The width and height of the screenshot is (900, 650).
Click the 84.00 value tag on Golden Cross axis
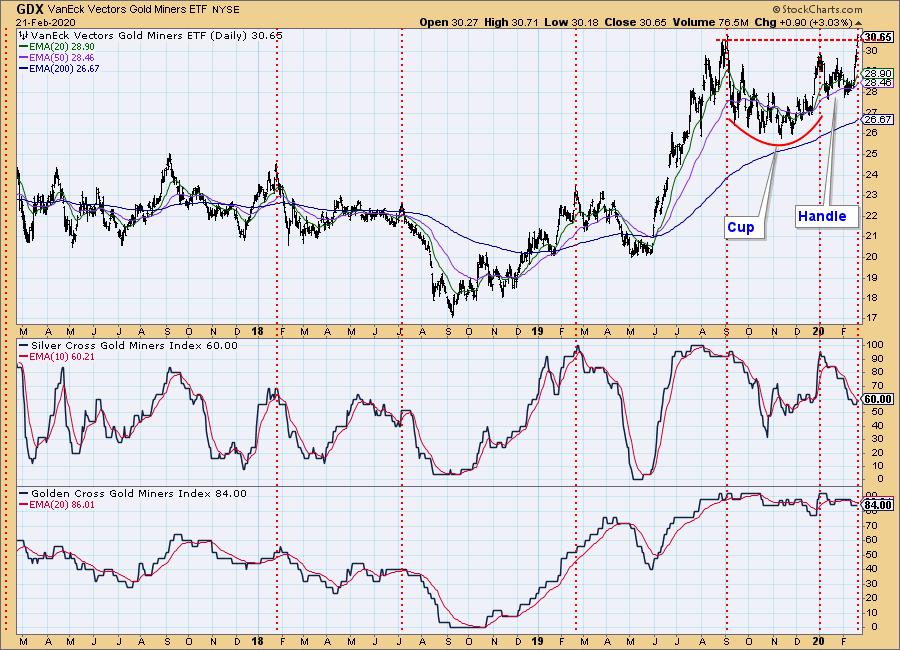[x=878, y=505]
